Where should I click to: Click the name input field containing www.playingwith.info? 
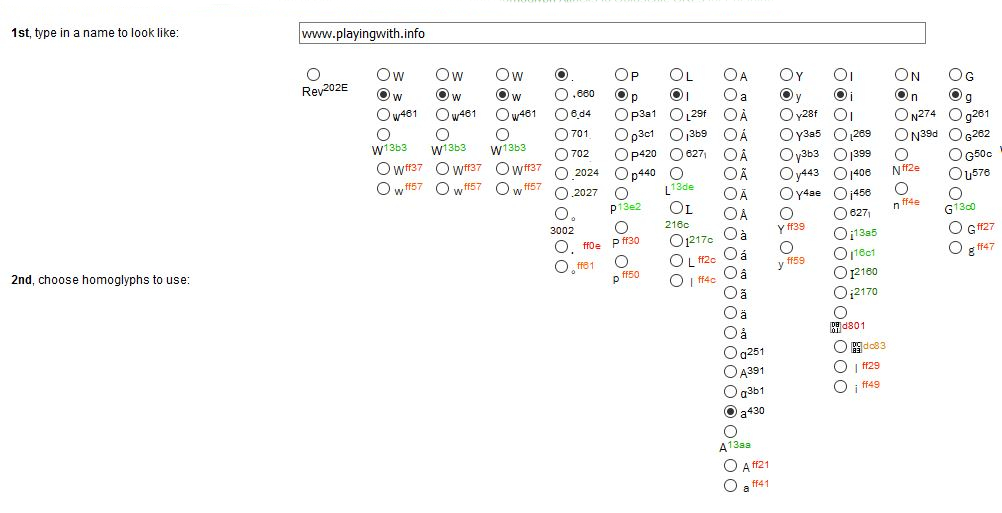coord(612,33)
